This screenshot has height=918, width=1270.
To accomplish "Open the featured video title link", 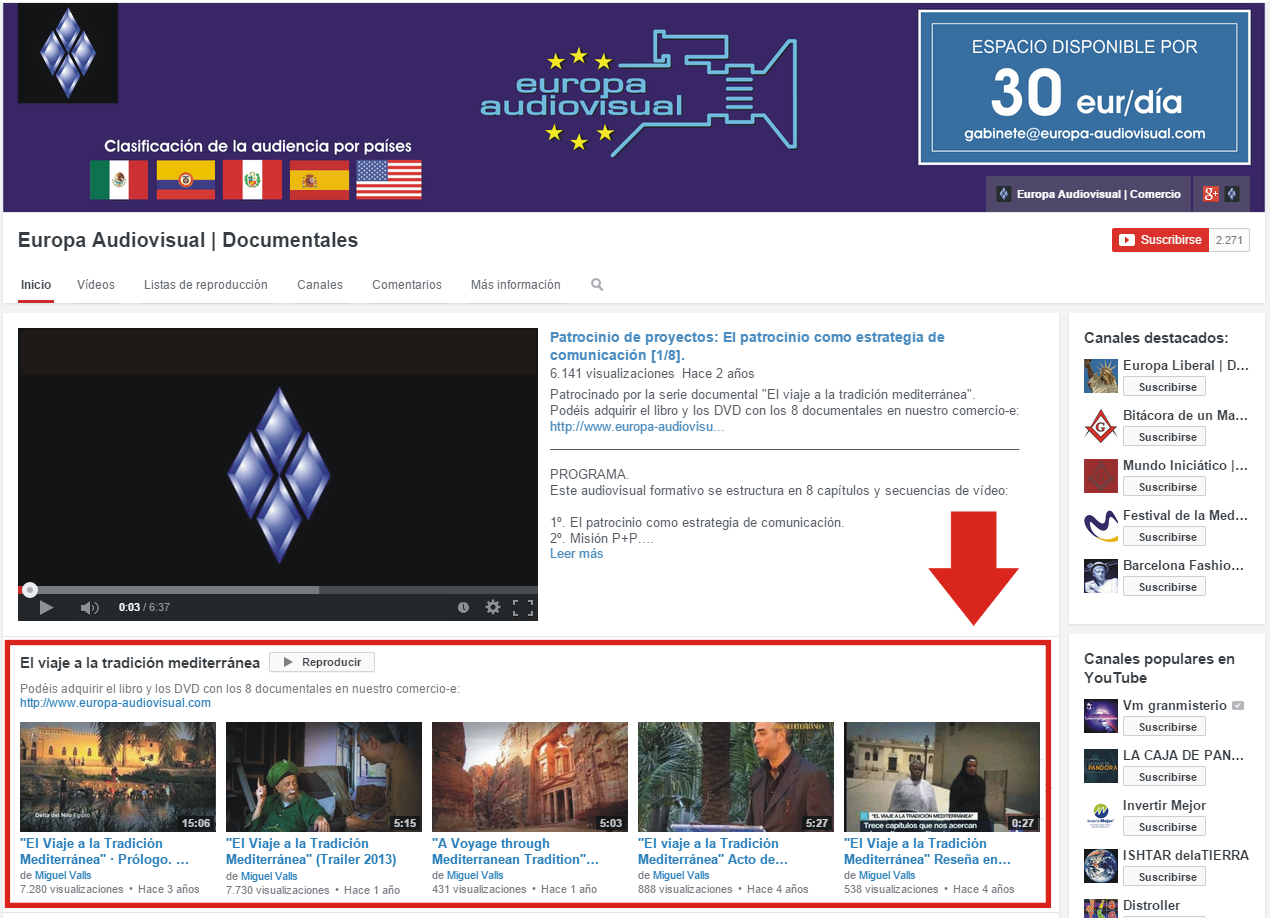I will pyautogui.click(x=747, y=346).
